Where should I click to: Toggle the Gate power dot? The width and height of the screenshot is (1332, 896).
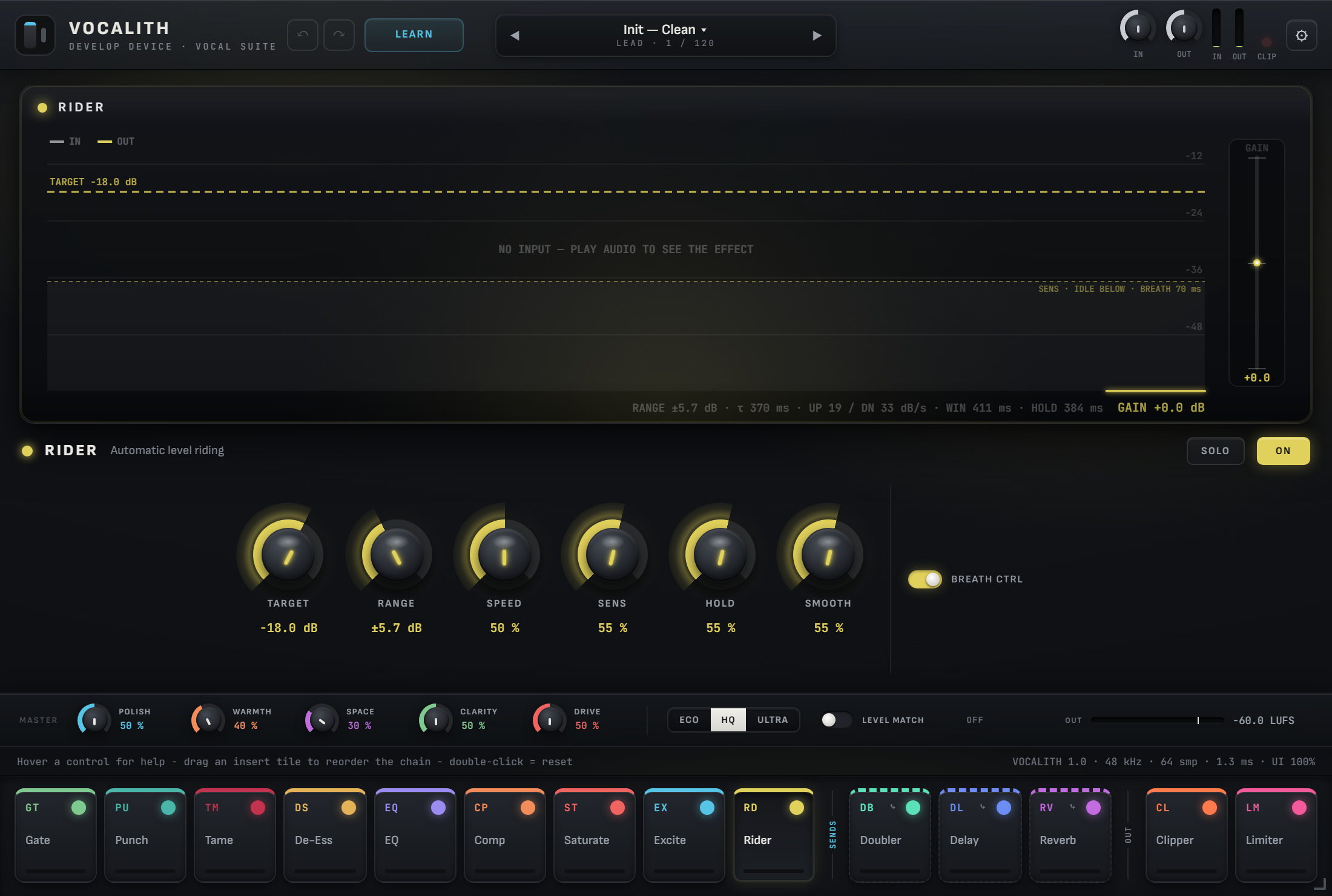click(x=79, y=808)
